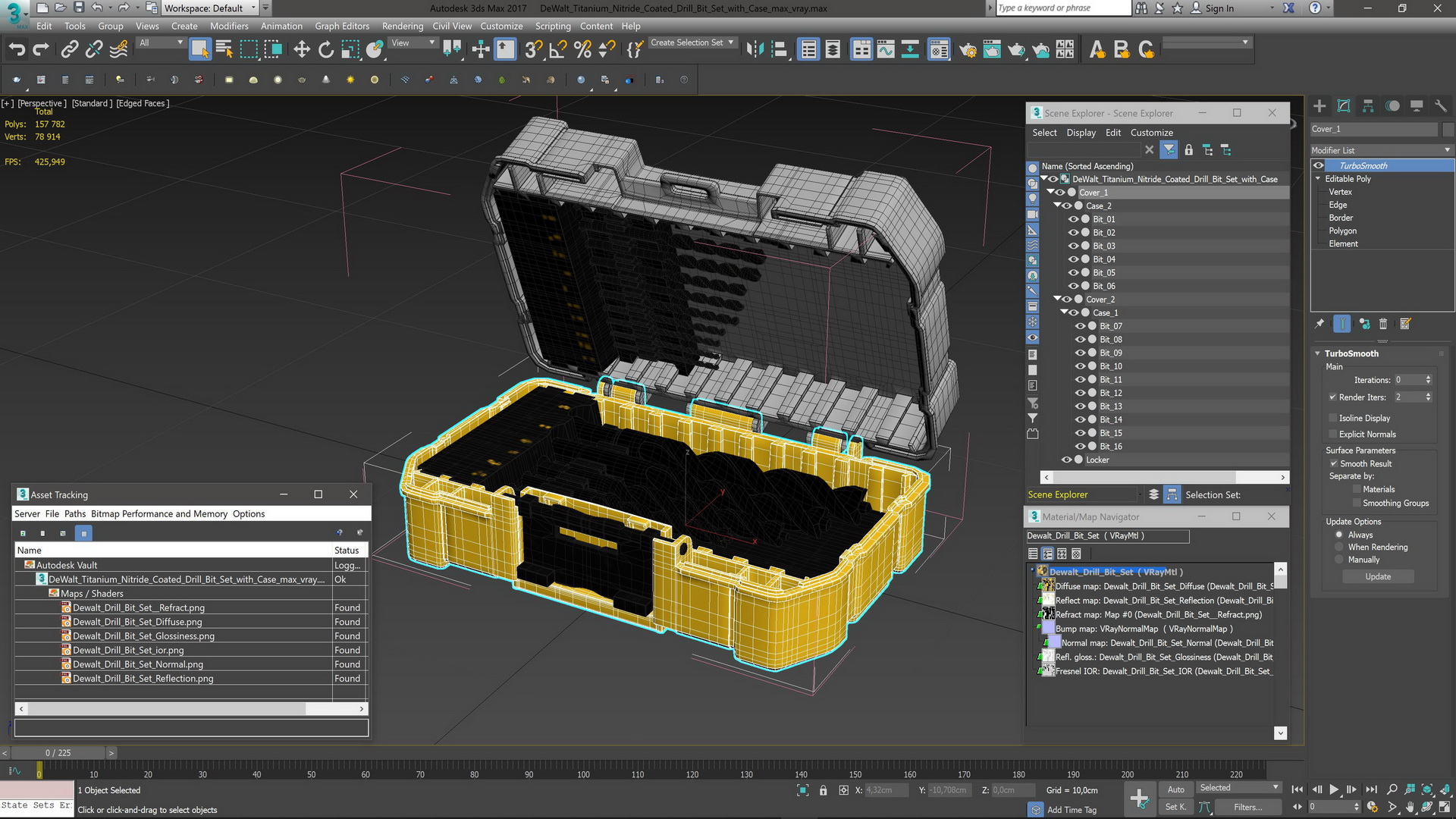Hide the Locker object eye icon
1456x819 pixels.
pos(1066,460)
